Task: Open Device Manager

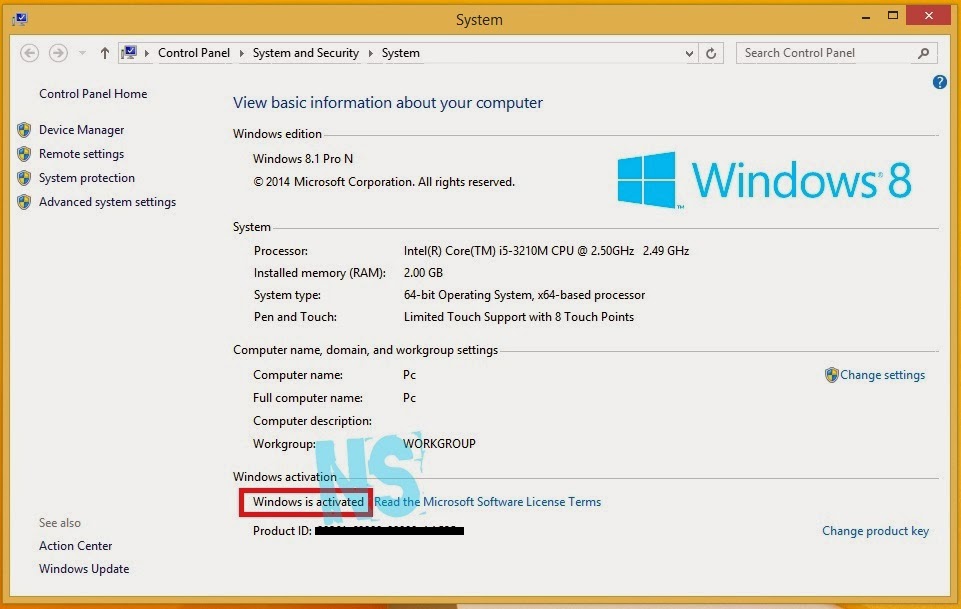Action: pyautogui.click(x=82, y=130)
